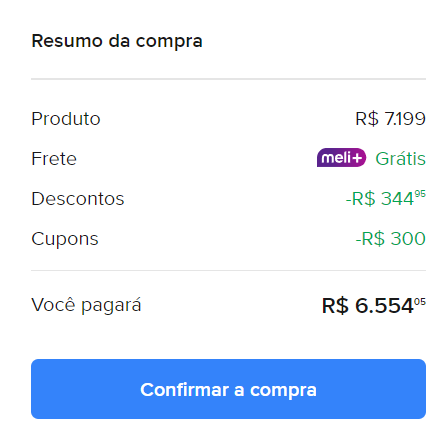The height and width of the screenshot is (442, 446).
Task: Click the plus sign in meli+ badge
Action: [357, 158]
